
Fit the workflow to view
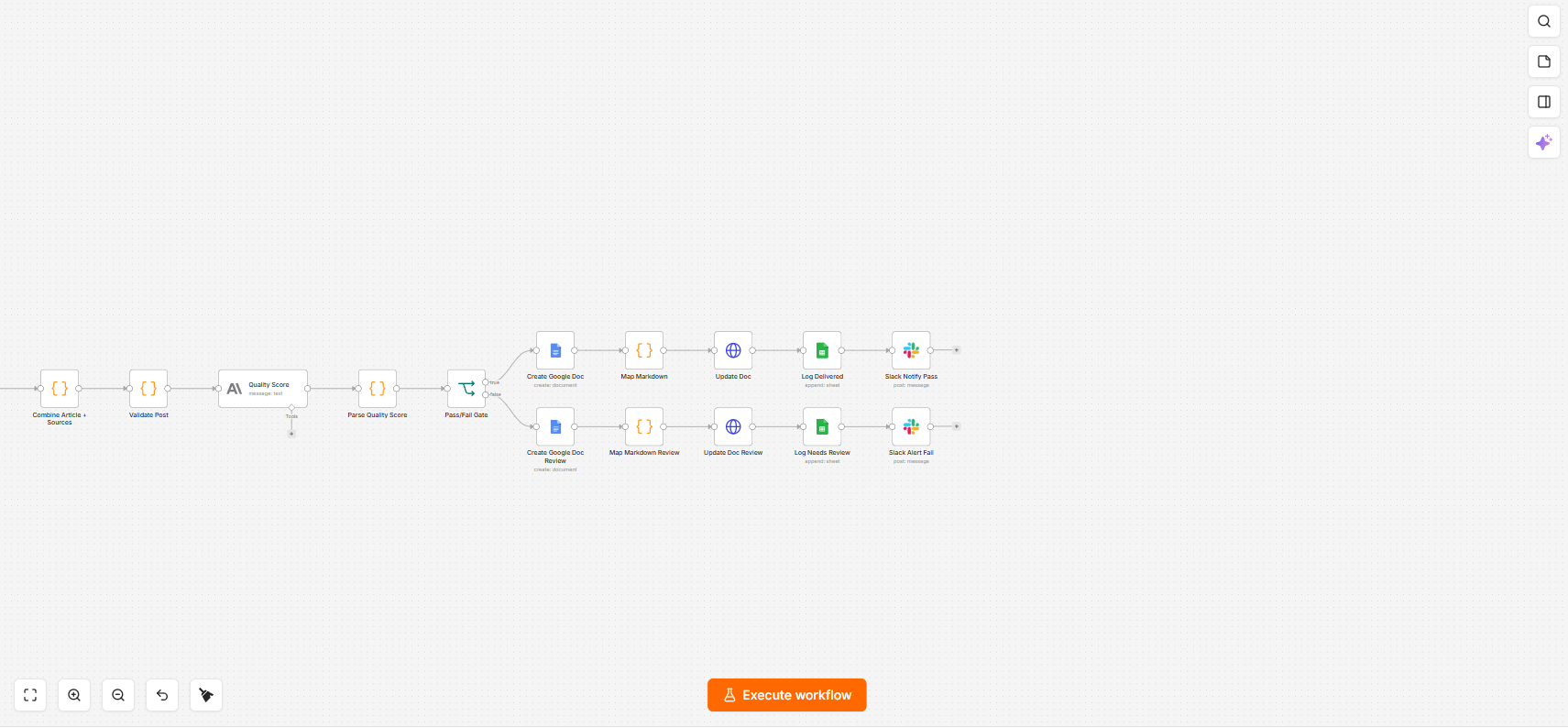[x=30, y=695]
